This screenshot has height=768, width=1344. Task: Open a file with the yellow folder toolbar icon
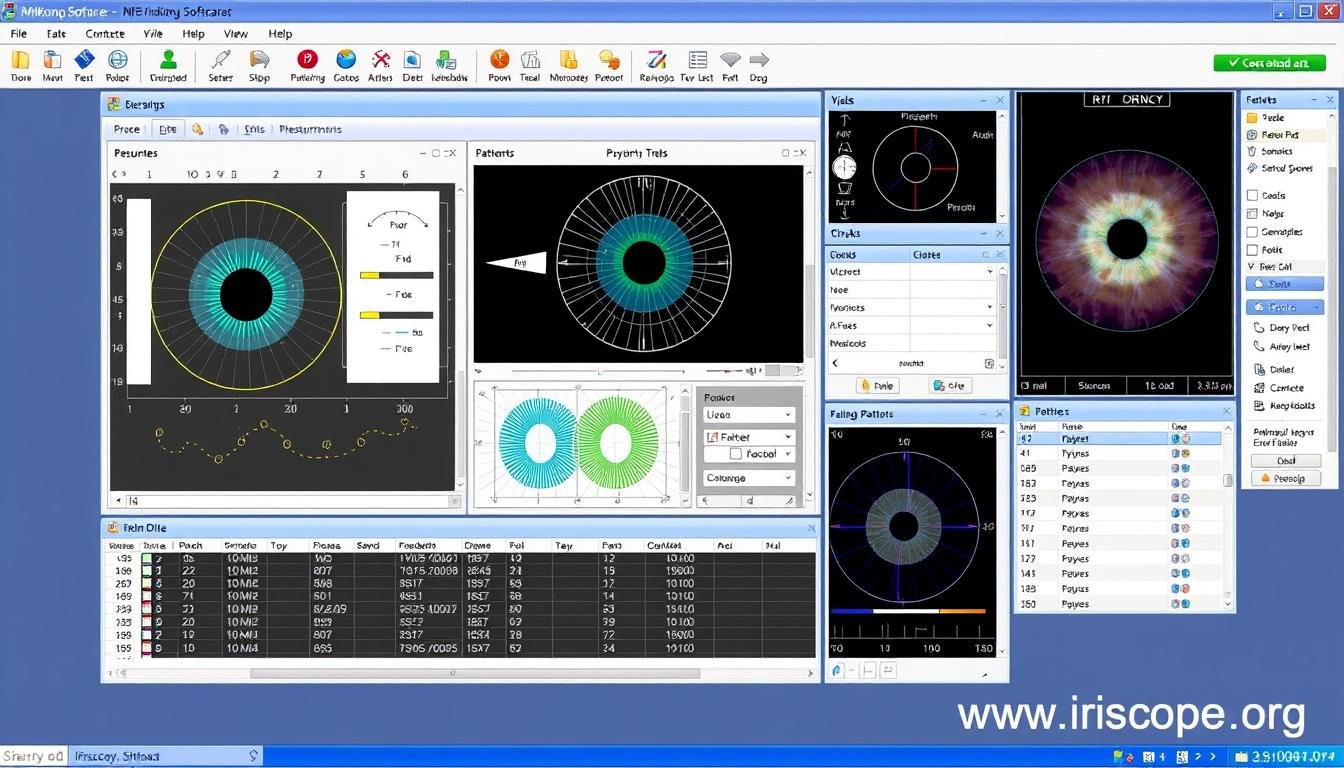click(20, 62)
